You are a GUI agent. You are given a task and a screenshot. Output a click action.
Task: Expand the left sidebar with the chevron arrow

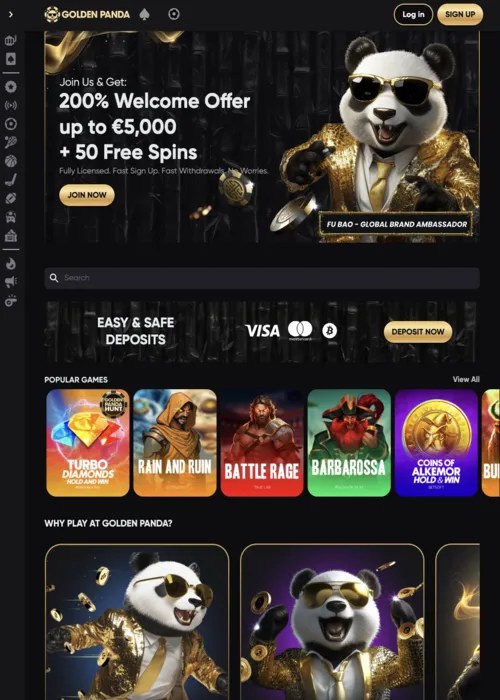click(x=11, y=14)
